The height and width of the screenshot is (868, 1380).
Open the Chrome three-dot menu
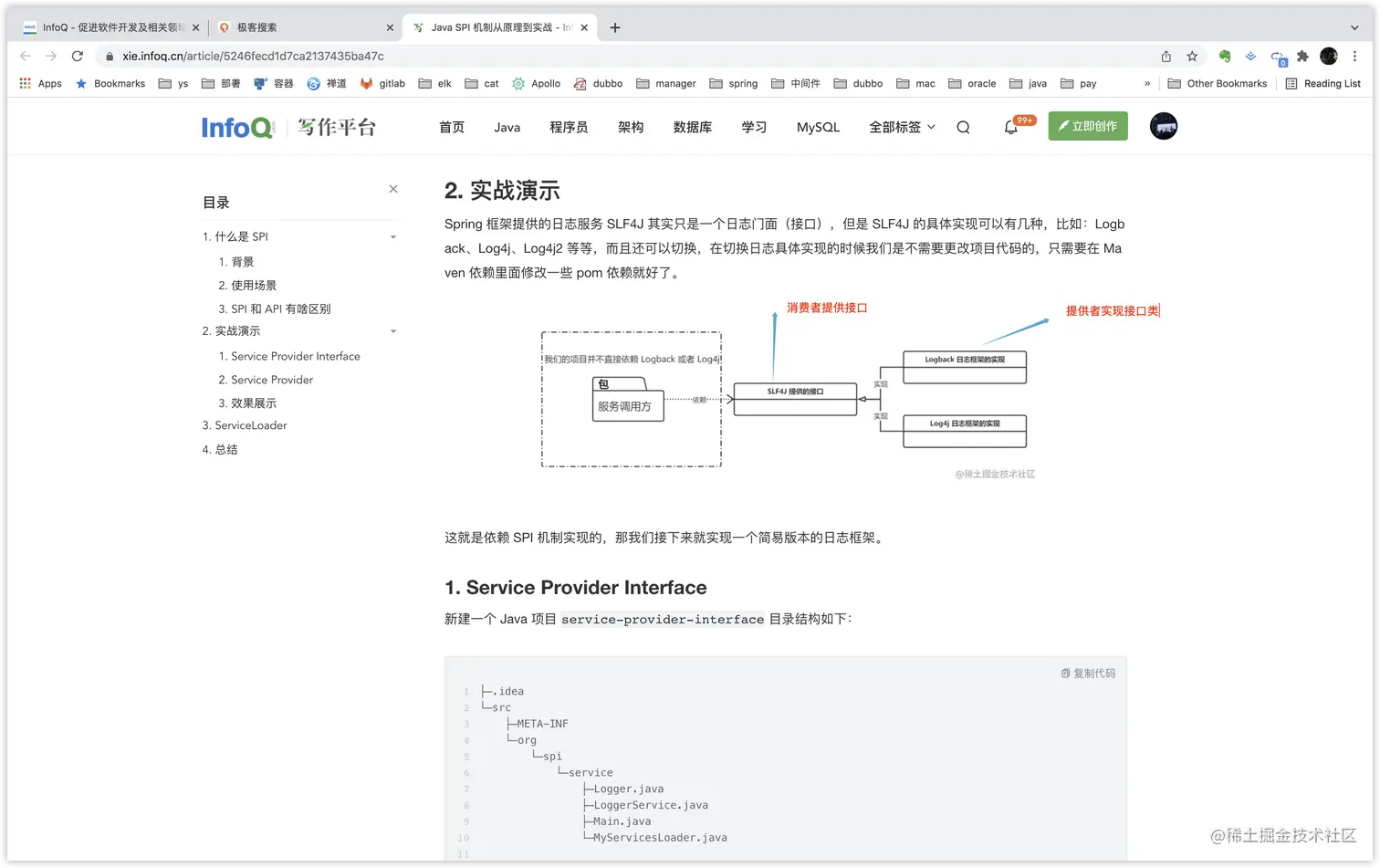(x=1354, y=56)
